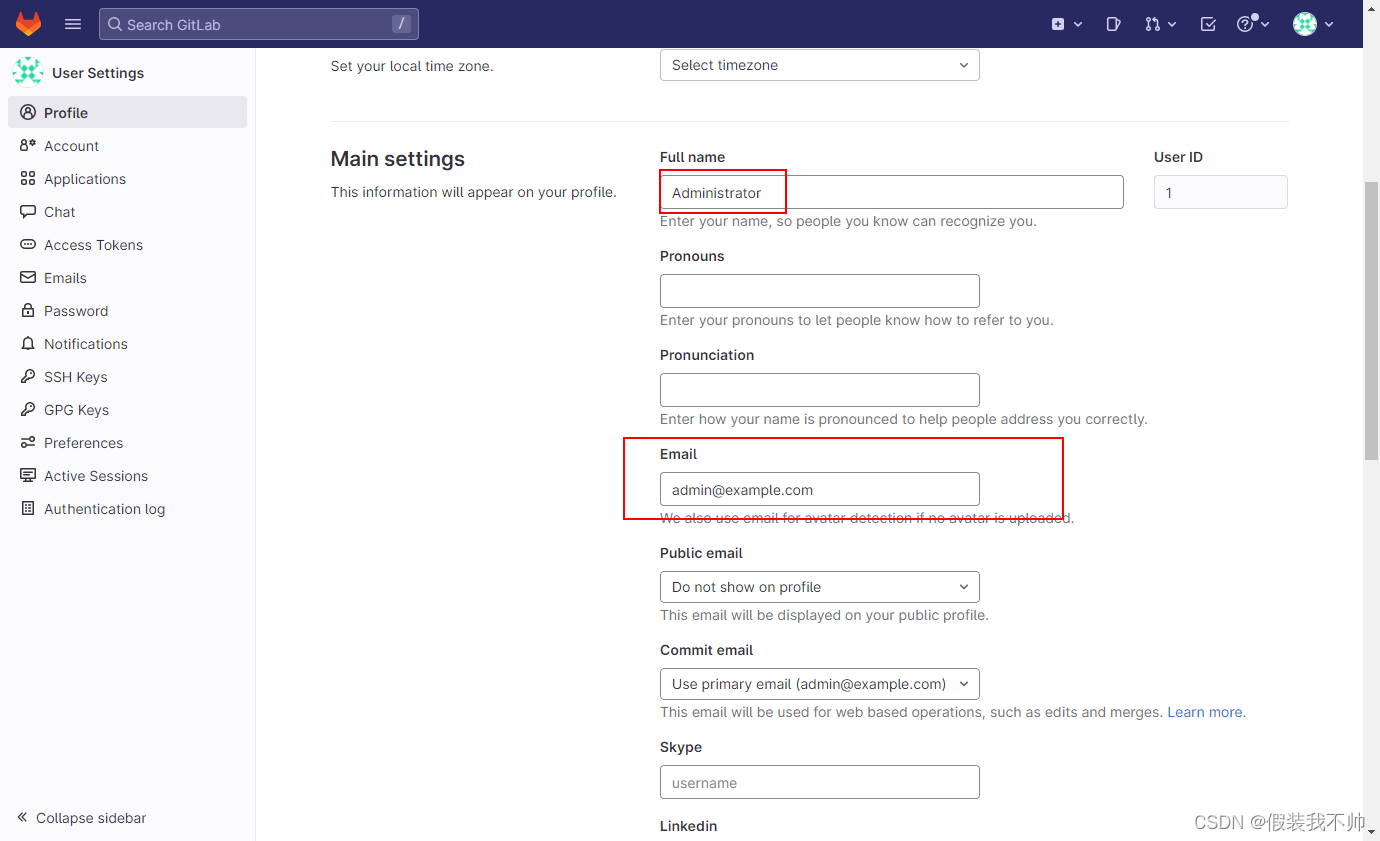Click the Notifications bell icon
This screenshot has width=1380, height=841.
28,344
